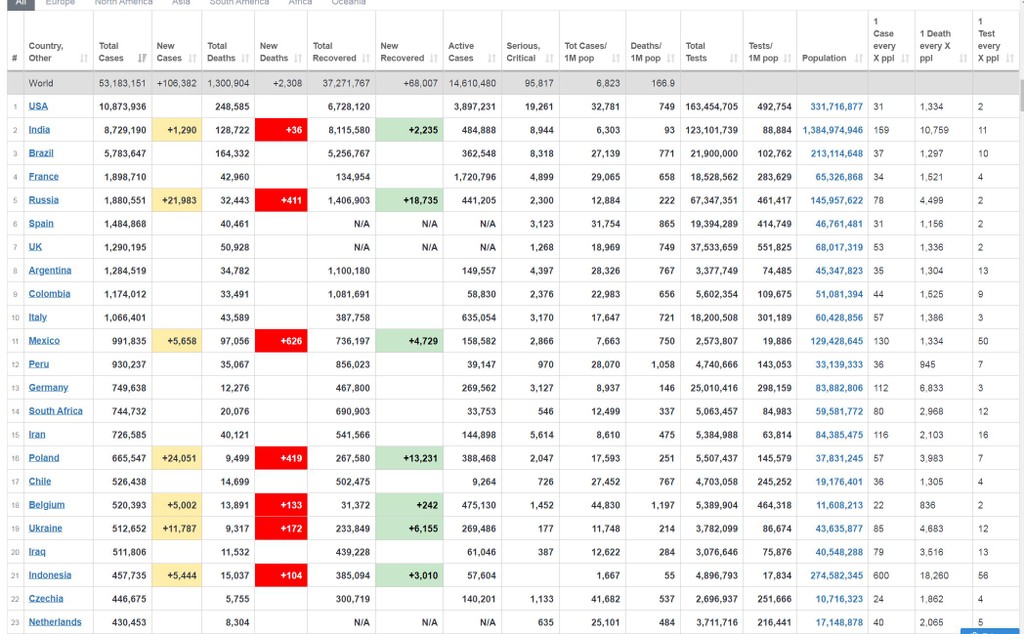Click the Iran country link
The image size is (1024, 634).
coord(37,435)
